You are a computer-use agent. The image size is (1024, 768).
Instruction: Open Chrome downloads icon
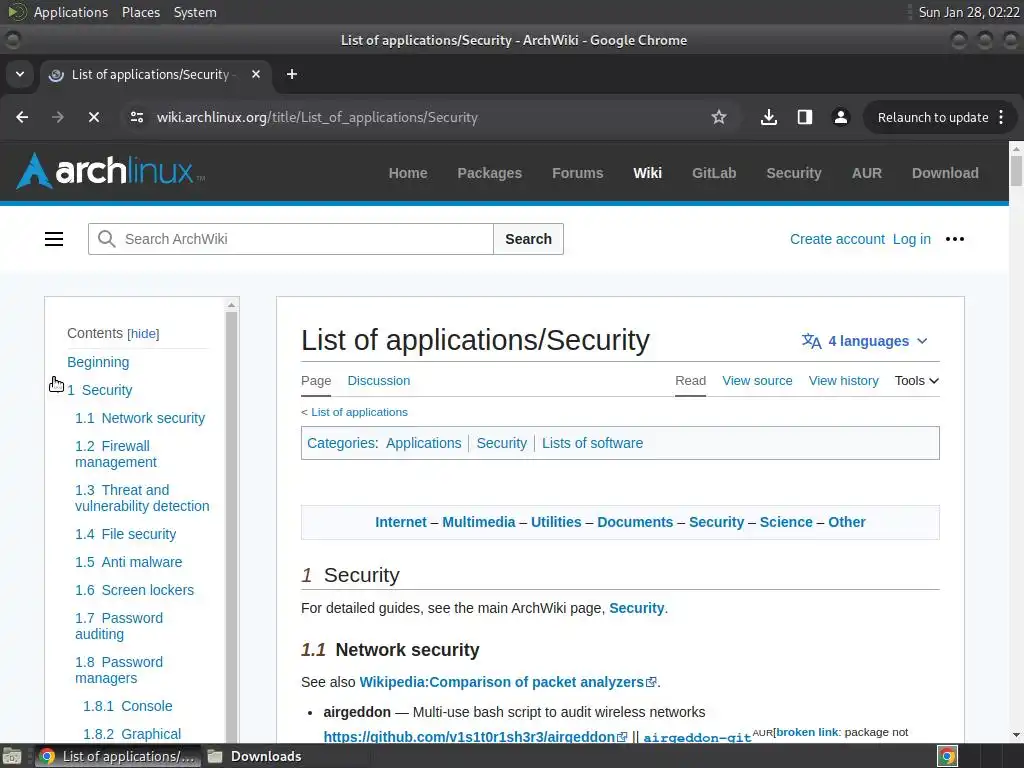click(x=769, y=118)
